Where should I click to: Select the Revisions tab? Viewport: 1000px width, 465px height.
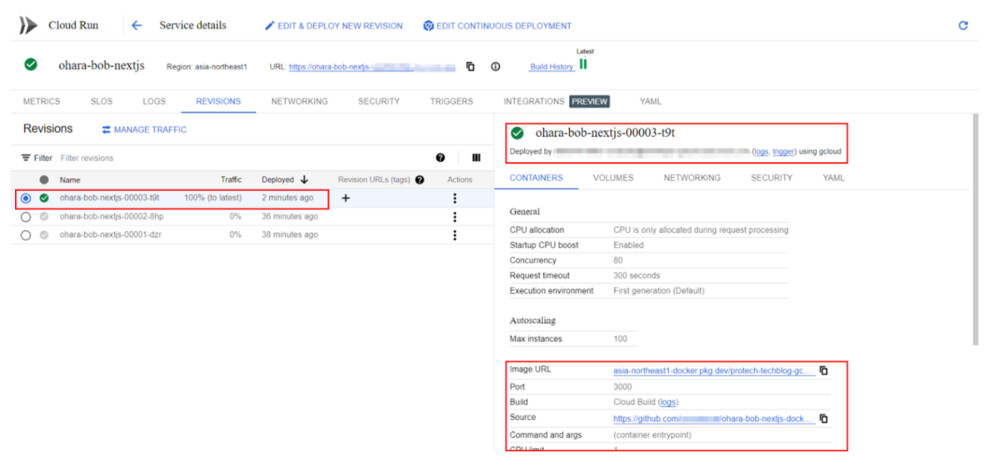click(218, 101)
